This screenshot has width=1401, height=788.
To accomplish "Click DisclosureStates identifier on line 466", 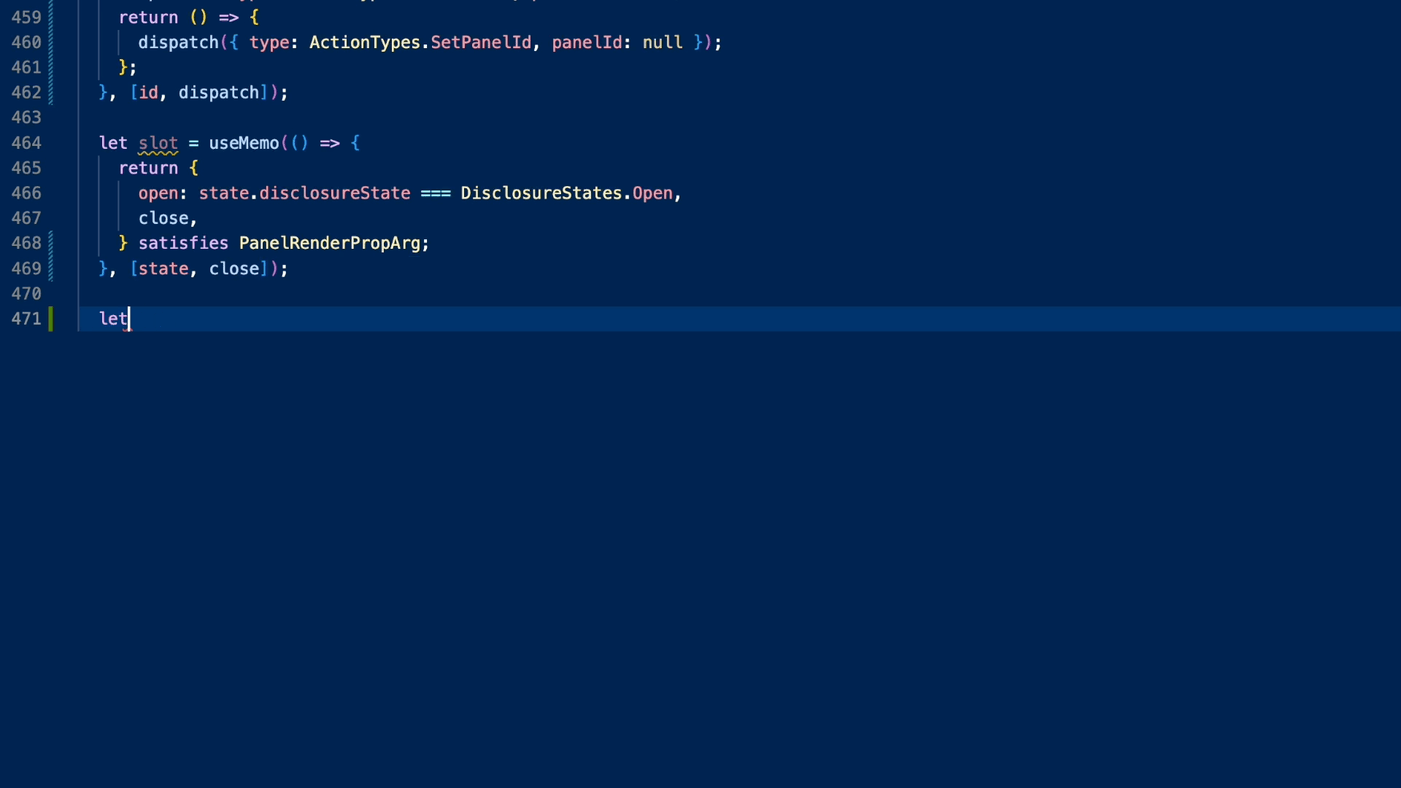I will (540, 193).
